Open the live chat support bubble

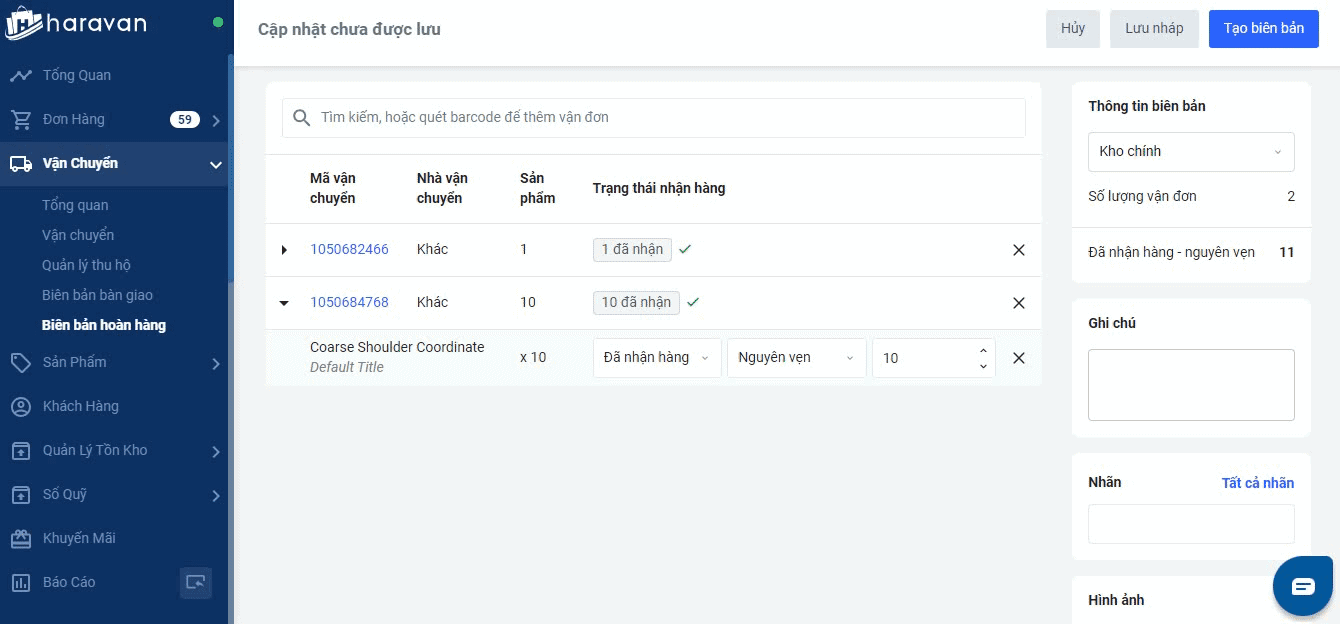(1302, 586)
